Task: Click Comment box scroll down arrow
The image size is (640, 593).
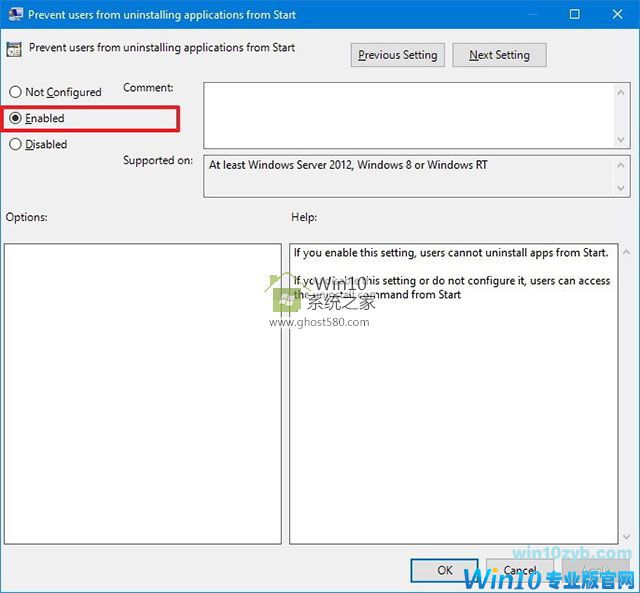Action: (621, 140)
